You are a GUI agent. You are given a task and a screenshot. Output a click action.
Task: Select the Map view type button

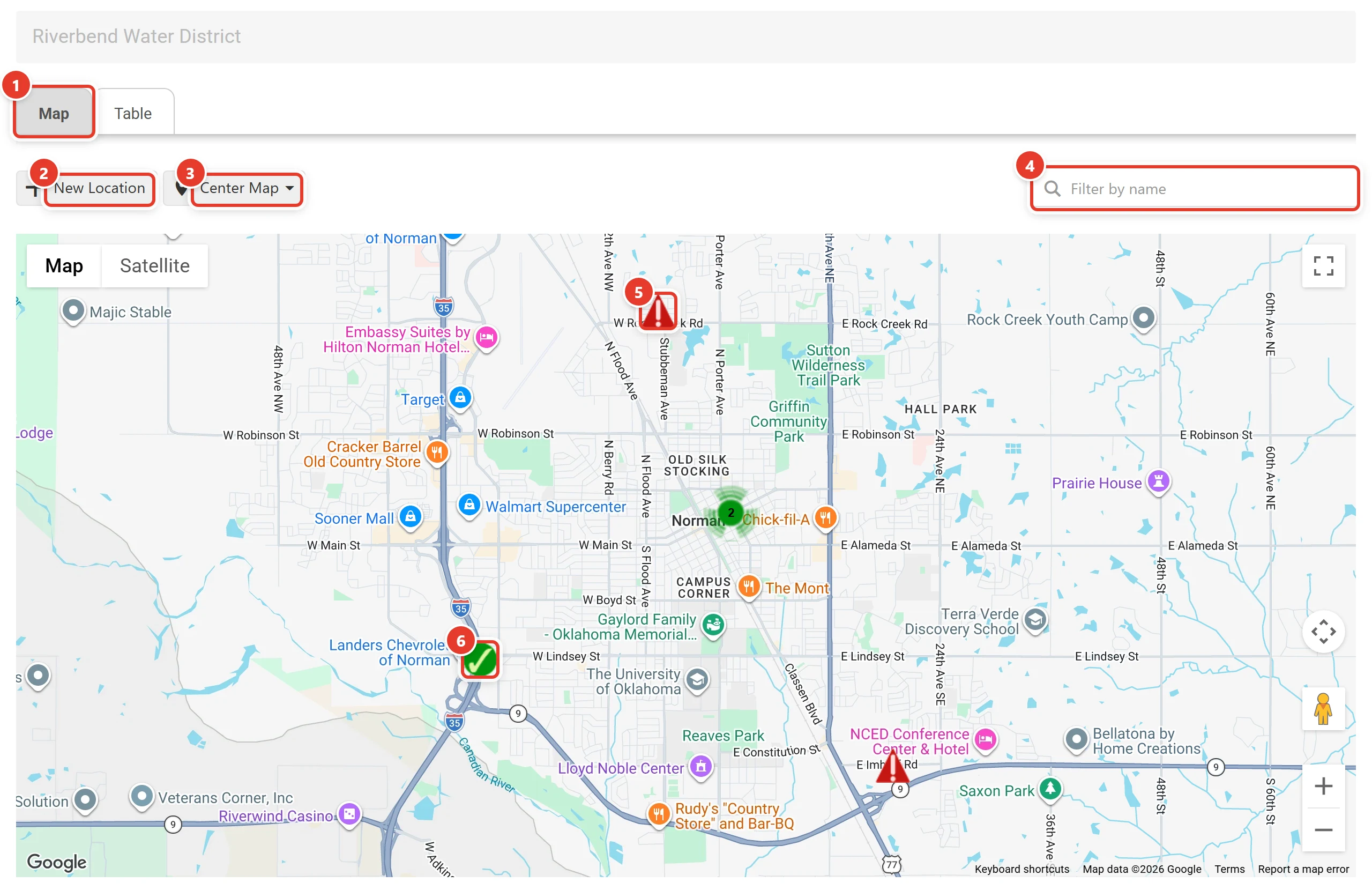click(64, 265)
